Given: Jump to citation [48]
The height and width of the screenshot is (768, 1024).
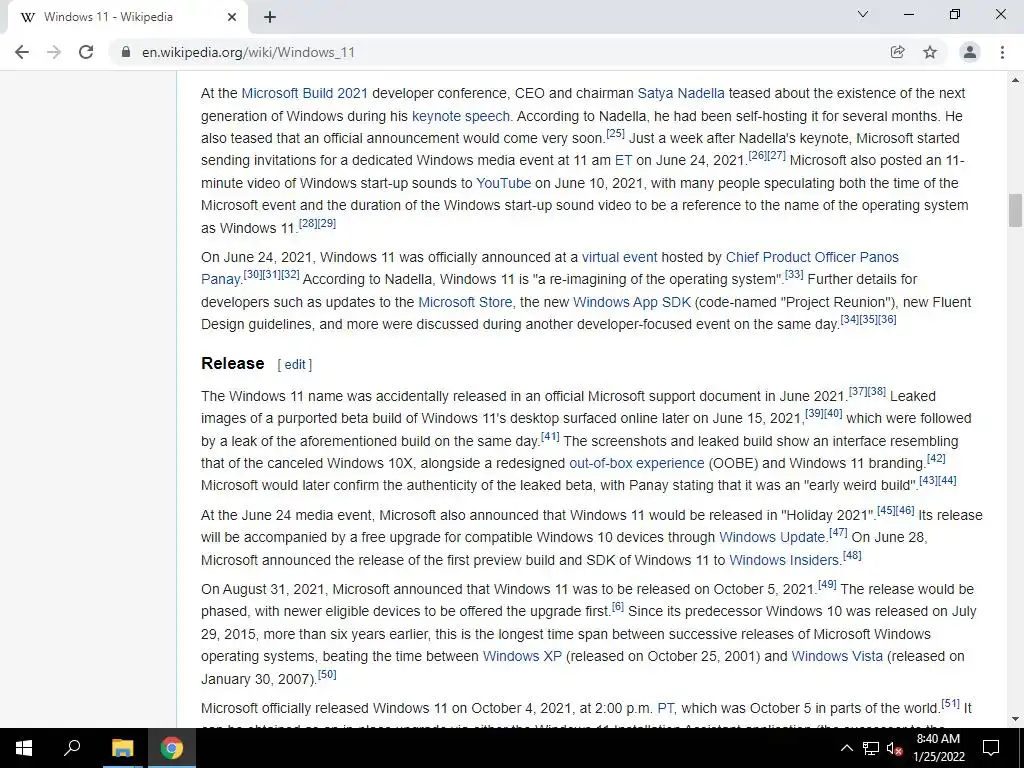Looking at the screenshot, I should [x=852, y=555].
